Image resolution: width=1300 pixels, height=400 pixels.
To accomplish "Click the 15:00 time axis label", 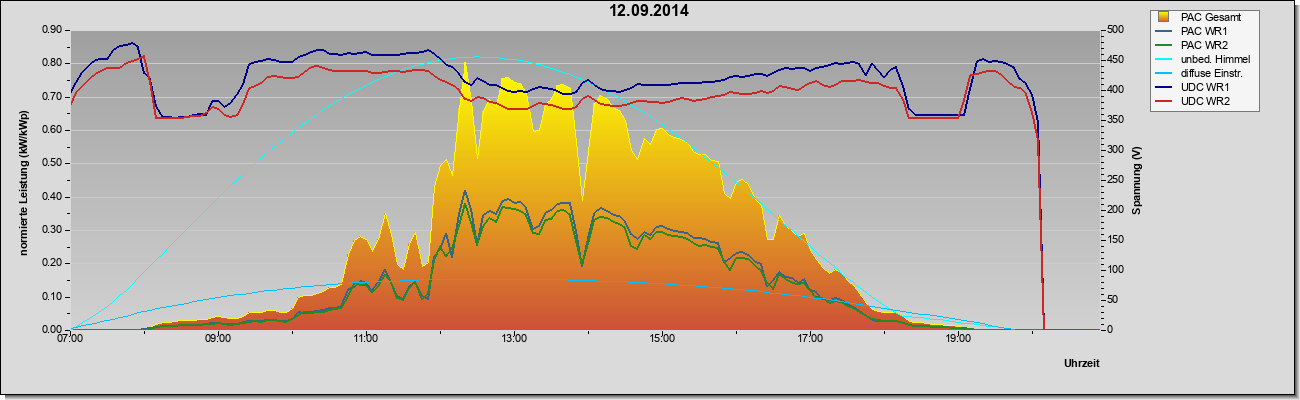I will tap(662, 338).
